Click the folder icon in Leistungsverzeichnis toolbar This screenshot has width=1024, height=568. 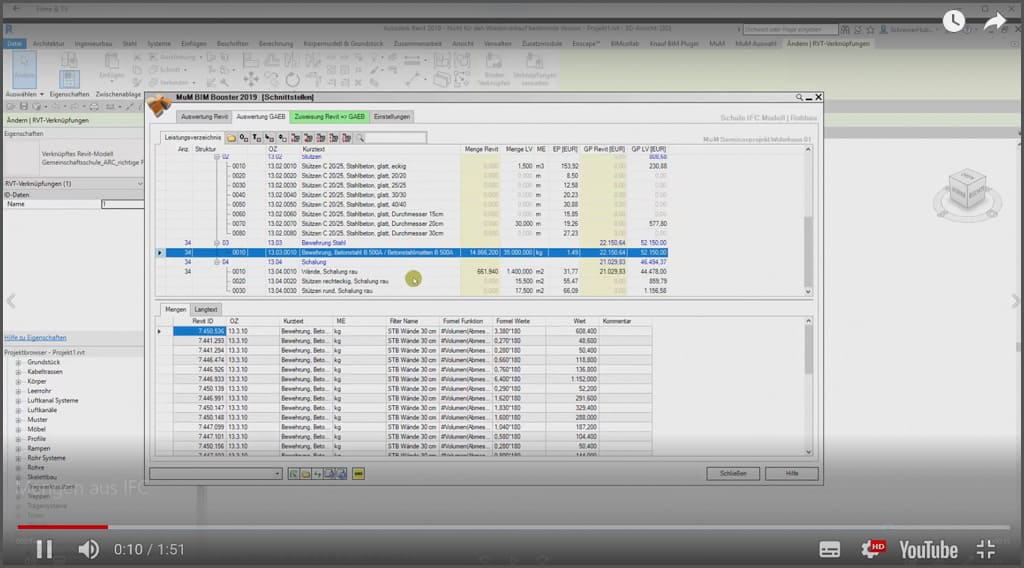tap(232, 138)
